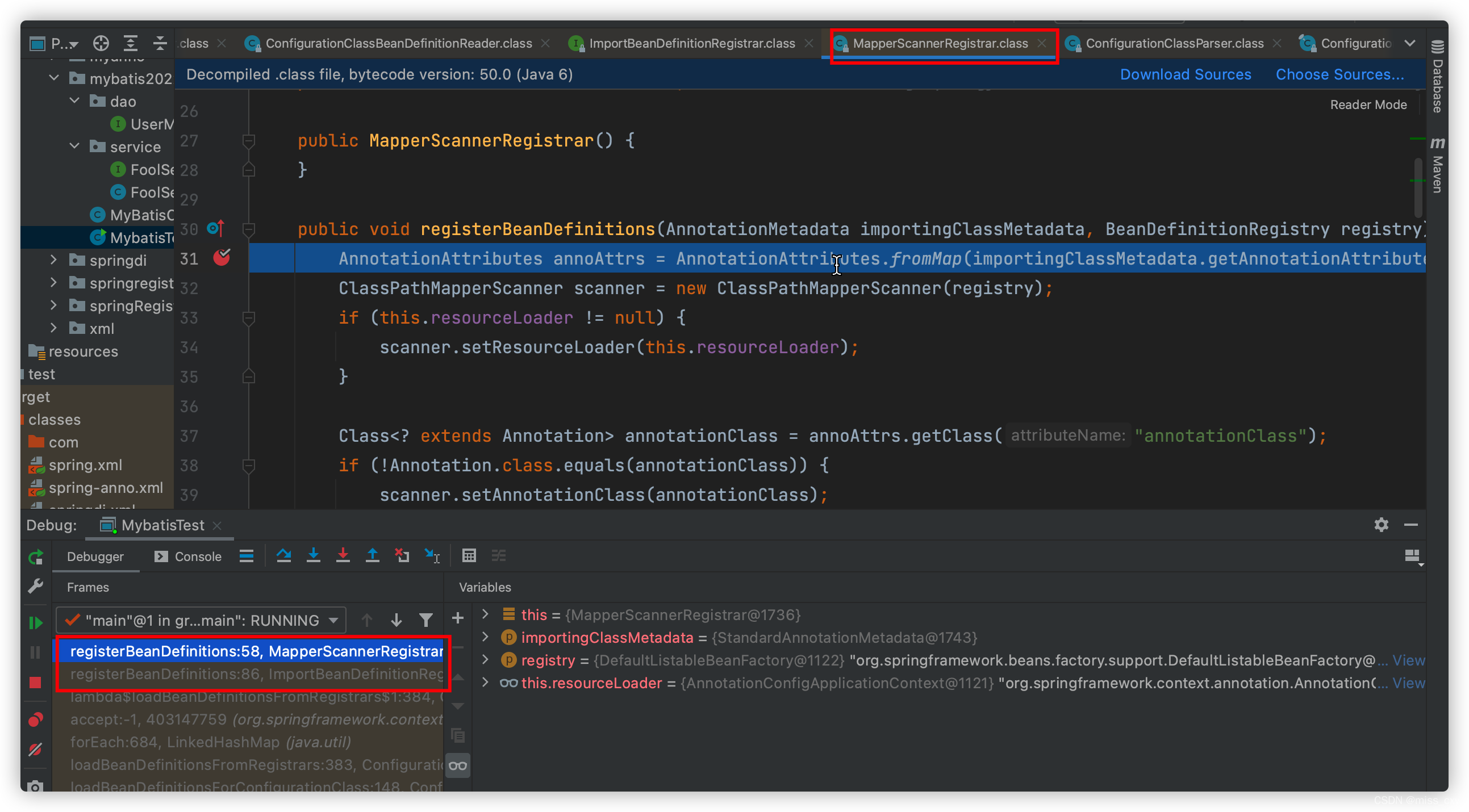Expand the this.resourceLoader variable
The image size is (1469, 812).
click(x=485, y=683)
